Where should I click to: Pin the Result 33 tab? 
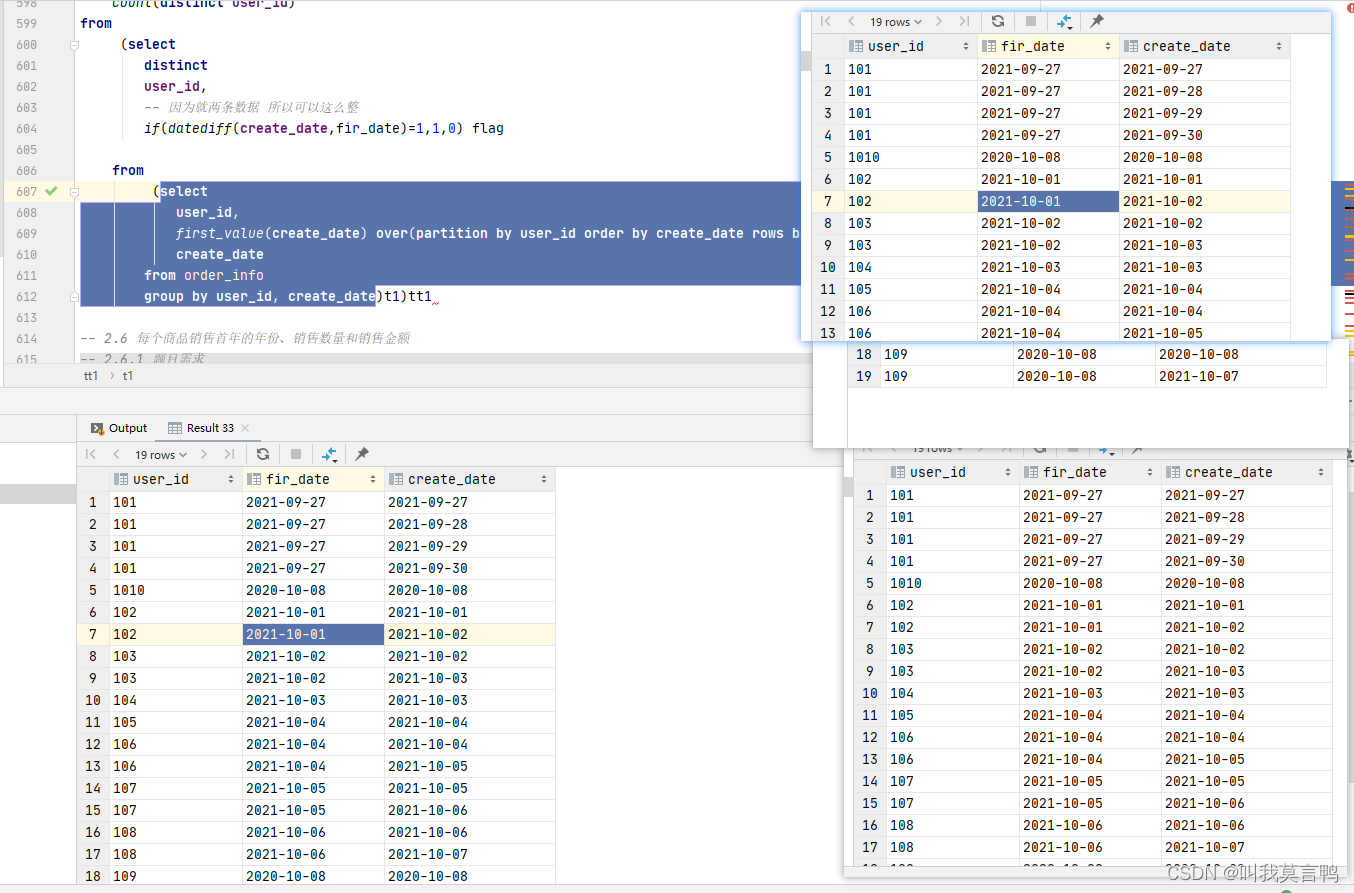pos(362,454)
